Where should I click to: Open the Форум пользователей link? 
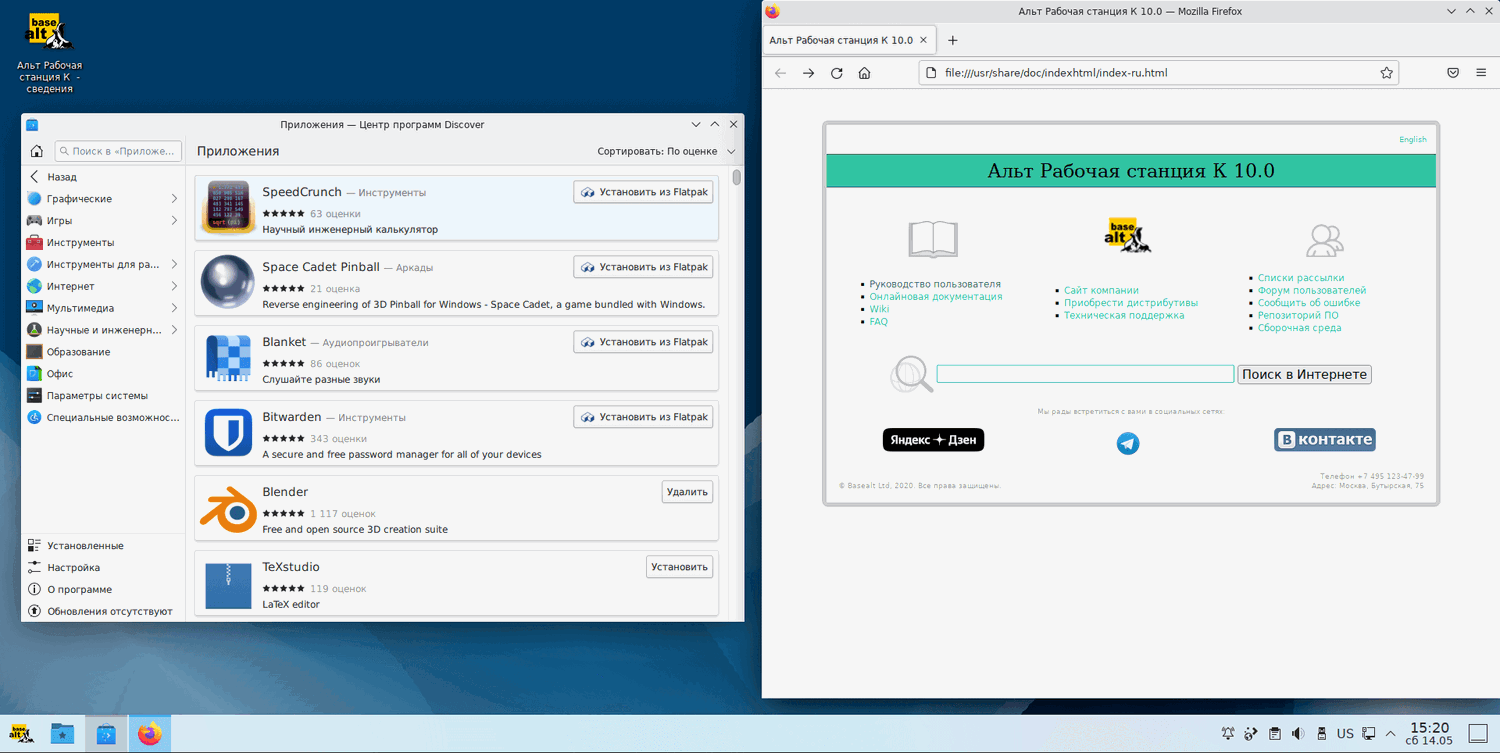coord(1312,291)
